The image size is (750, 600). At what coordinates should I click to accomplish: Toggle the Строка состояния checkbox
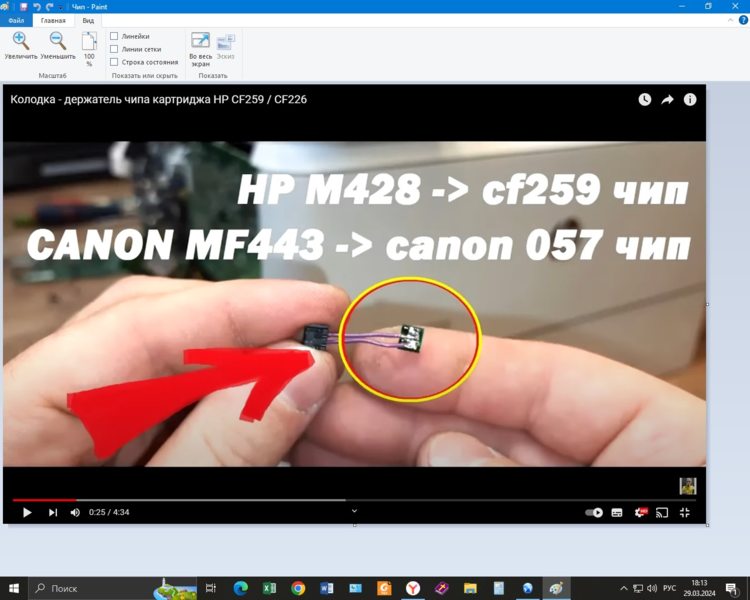(114, 62)
